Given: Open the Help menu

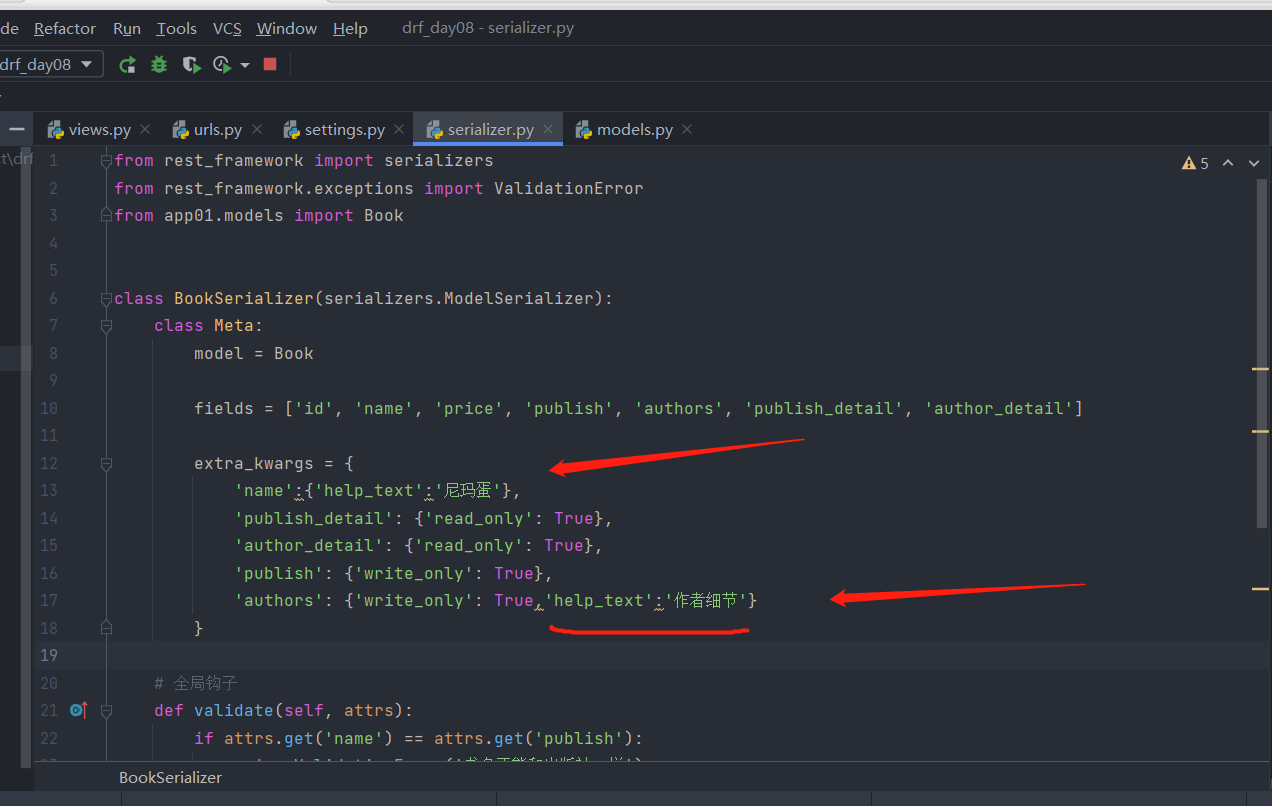Looking at the screenshot, I should click(350, 28).
